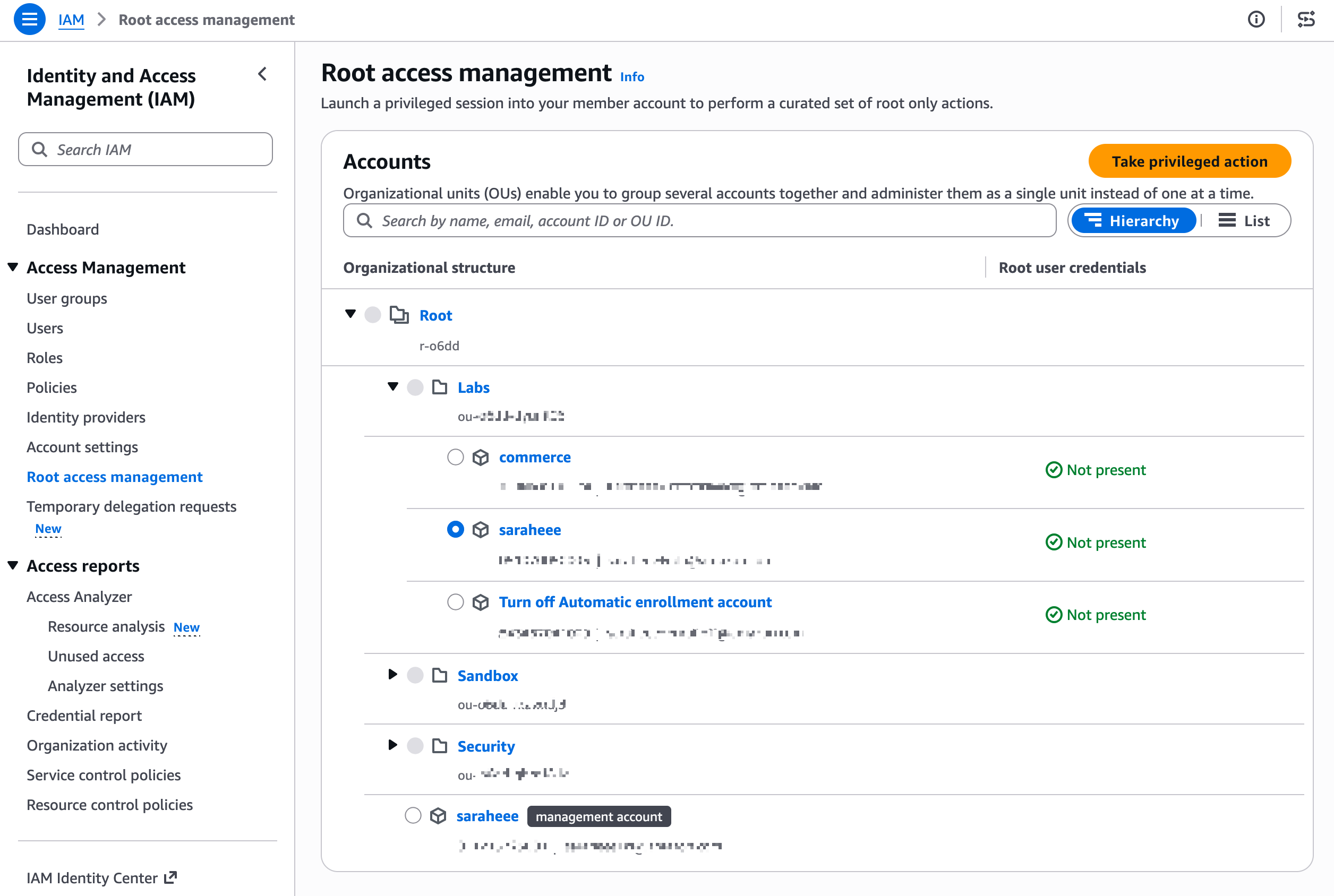Click the Labs OU folder icon

point(440,387)
